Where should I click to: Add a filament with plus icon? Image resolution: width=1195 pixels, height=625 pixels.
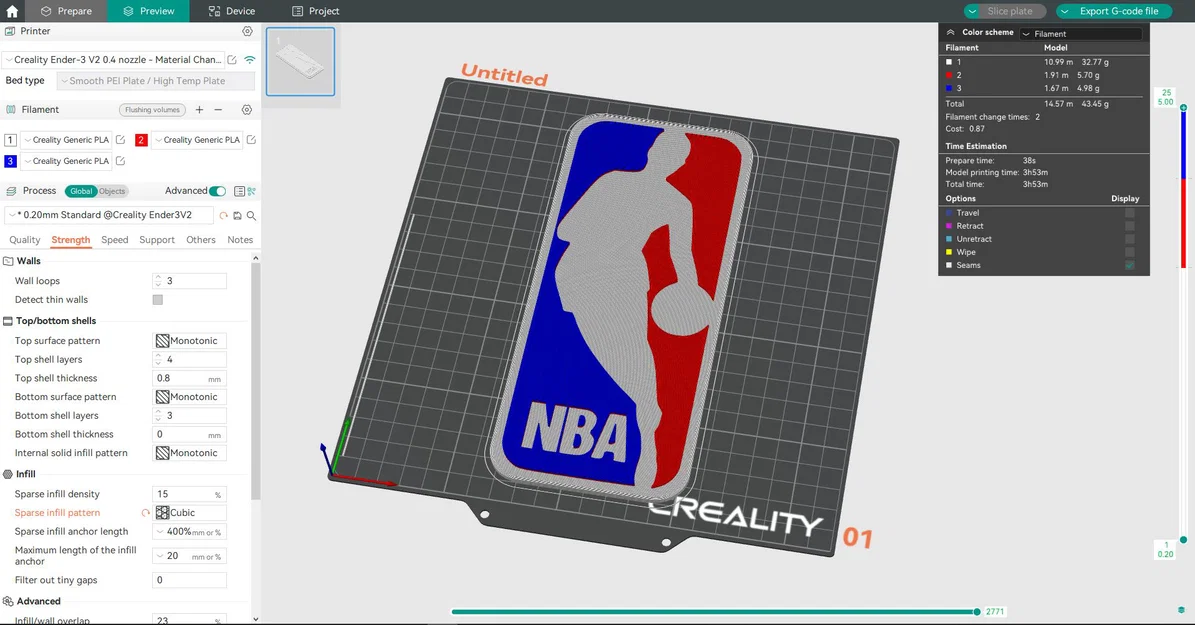(x=199, y=110)
